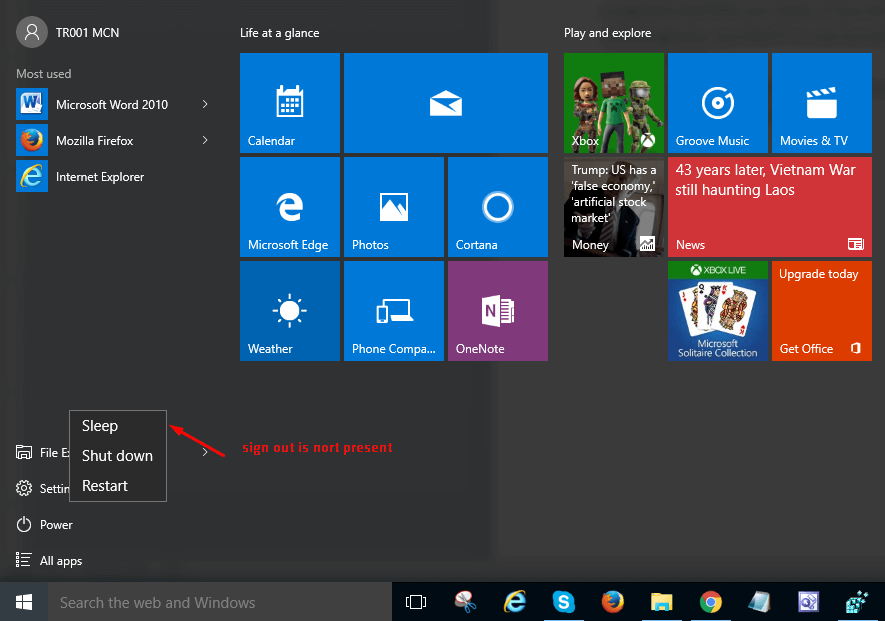
Task: Open the Calendar tile
Action: pos(290,103)
